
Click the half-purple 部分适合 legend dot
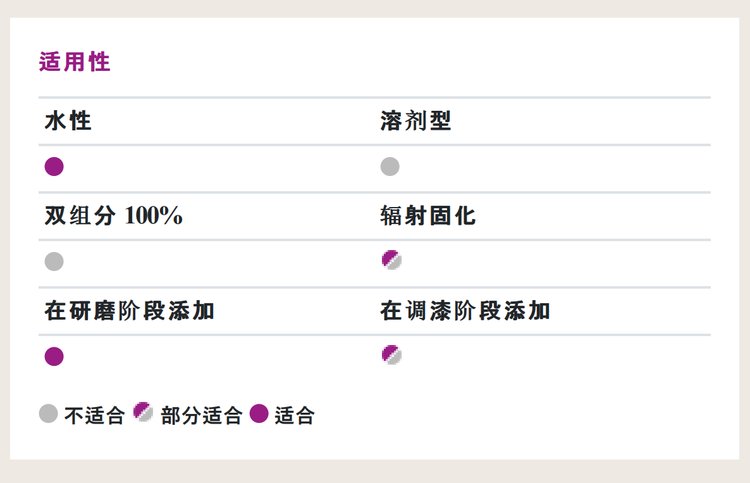click(x=143, y=412)
